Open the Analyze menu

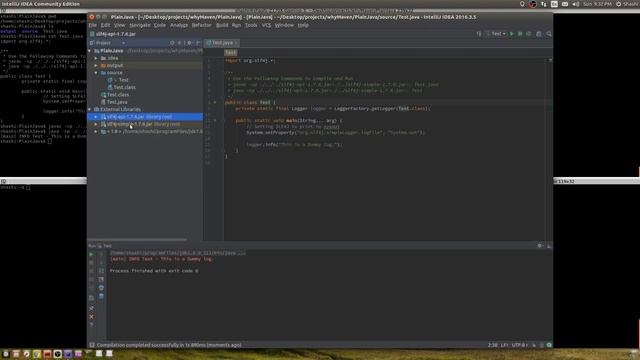[179, 25]
